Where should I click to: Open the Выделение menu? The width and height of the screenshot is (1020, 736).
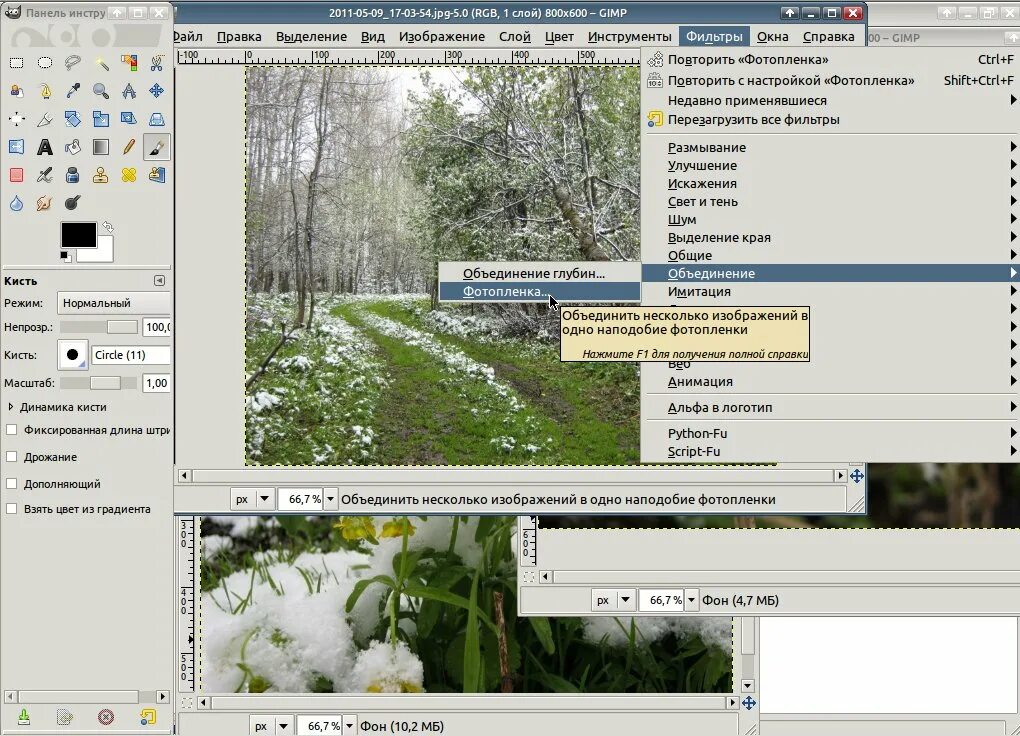(311, 36)
